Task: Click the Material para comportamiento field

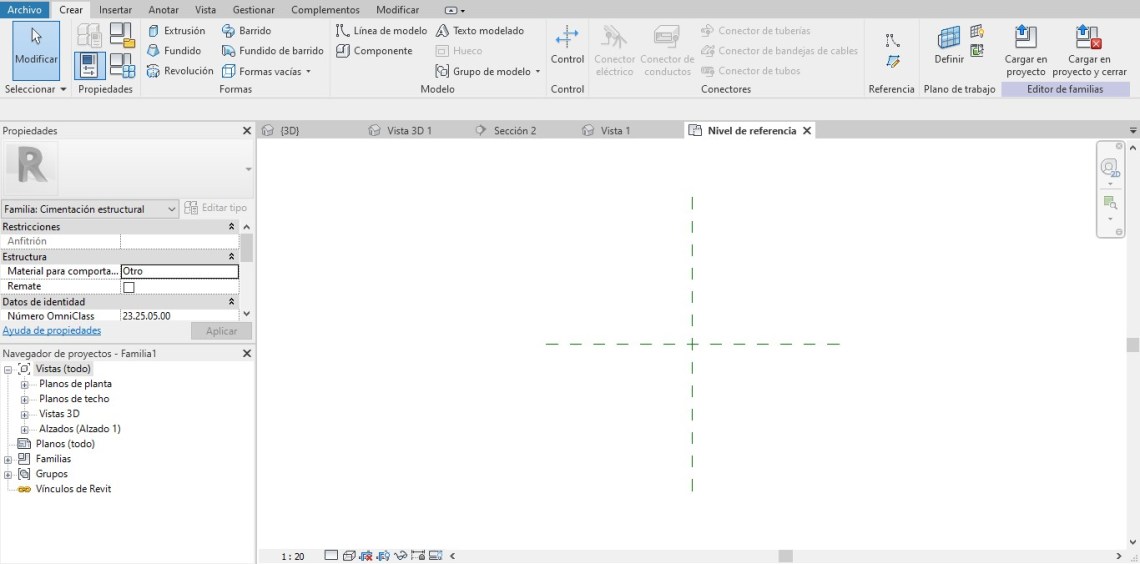Action: (x=179, y=271)
